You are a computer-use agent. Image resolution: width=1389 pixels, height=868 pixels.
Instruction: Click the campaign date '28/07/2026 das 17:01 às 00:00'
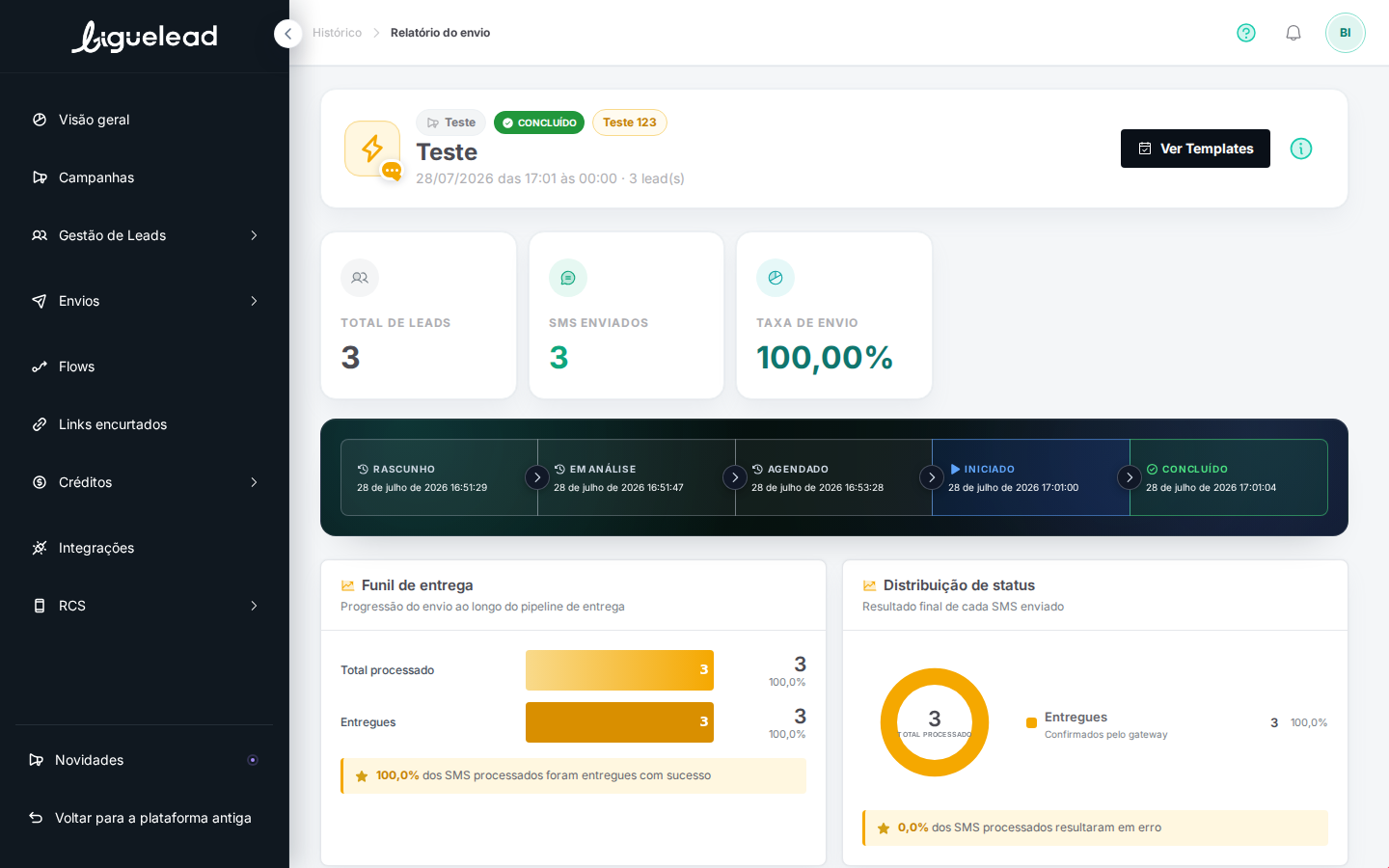(516, 178)
